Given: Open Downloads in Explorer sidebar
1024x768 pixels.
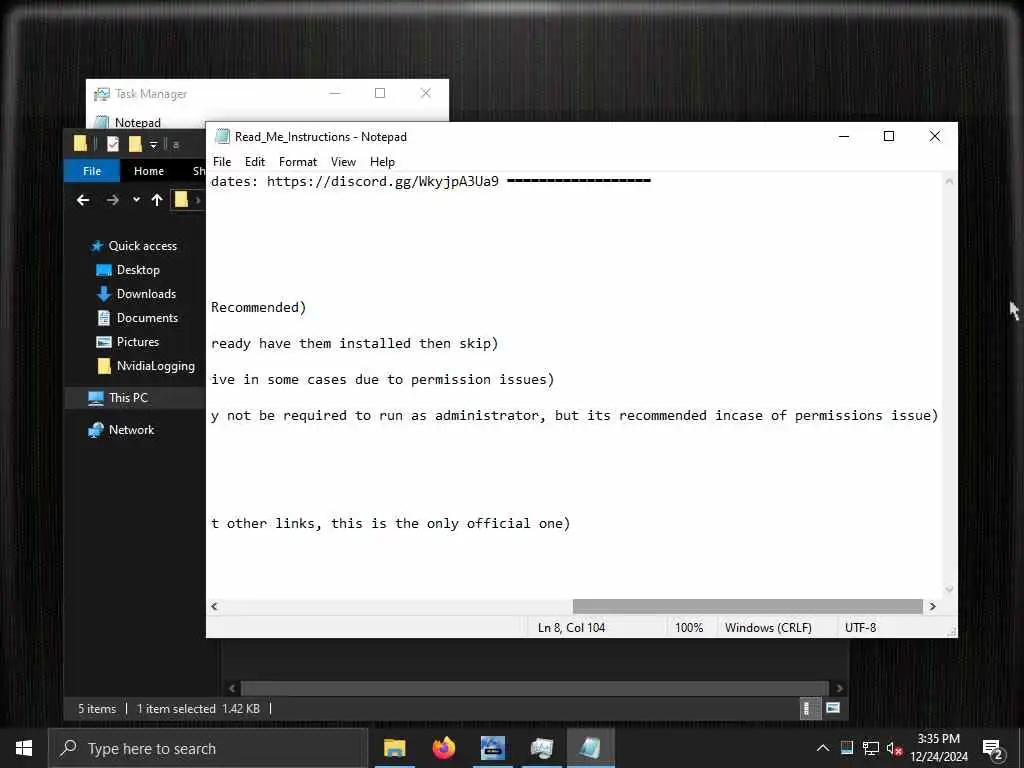Looking at the screenshot, I should tap(146, 294).
